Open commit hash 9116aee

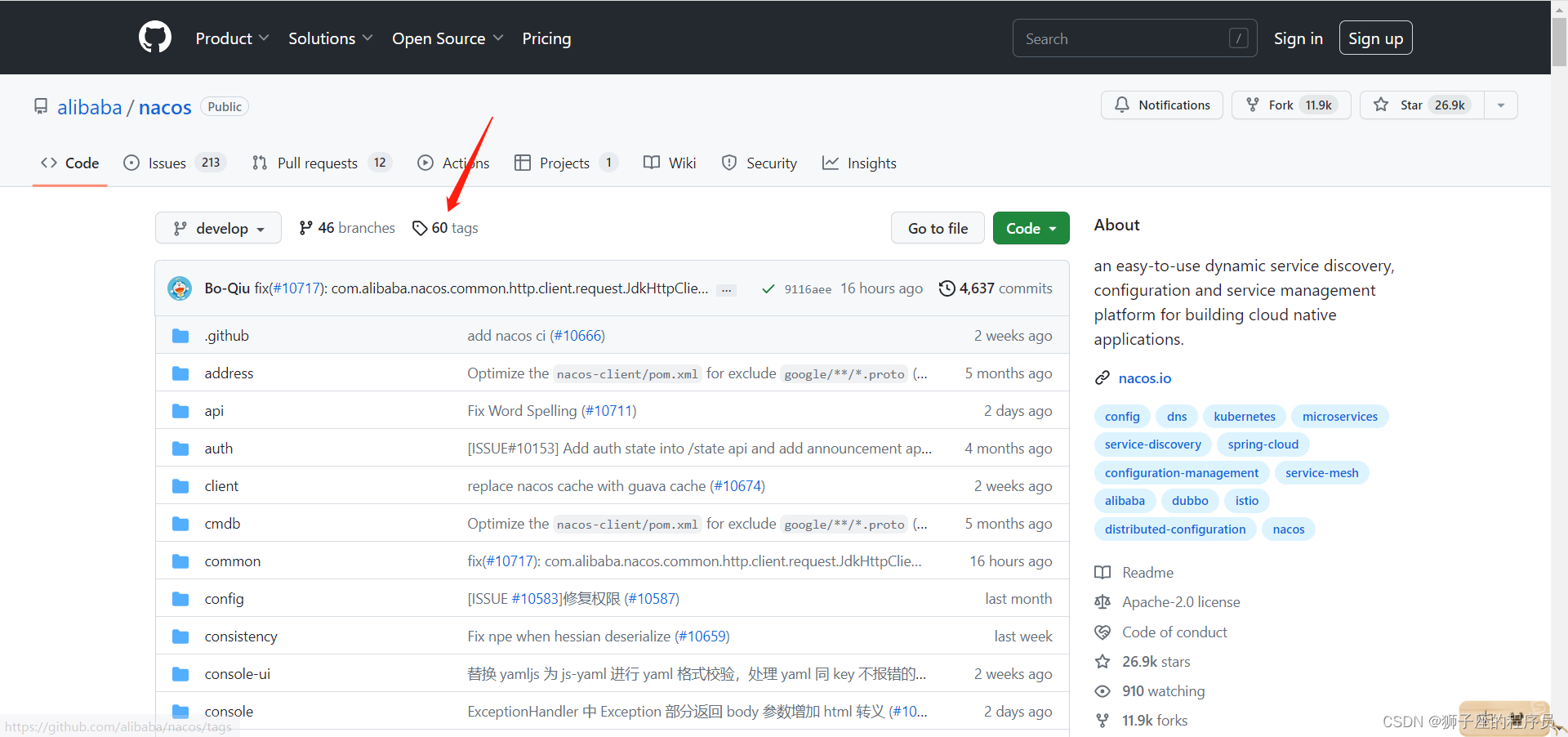click(x=808, y=289)
